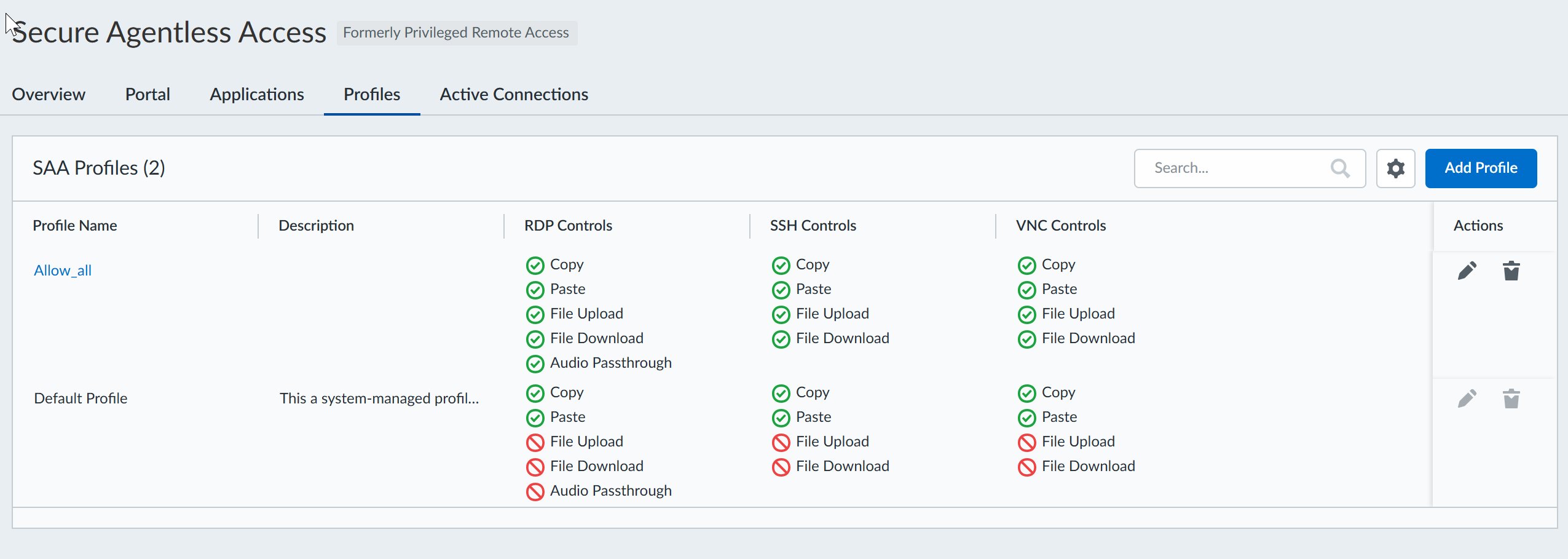Open table settings via the gear icon

[1395, 168]
